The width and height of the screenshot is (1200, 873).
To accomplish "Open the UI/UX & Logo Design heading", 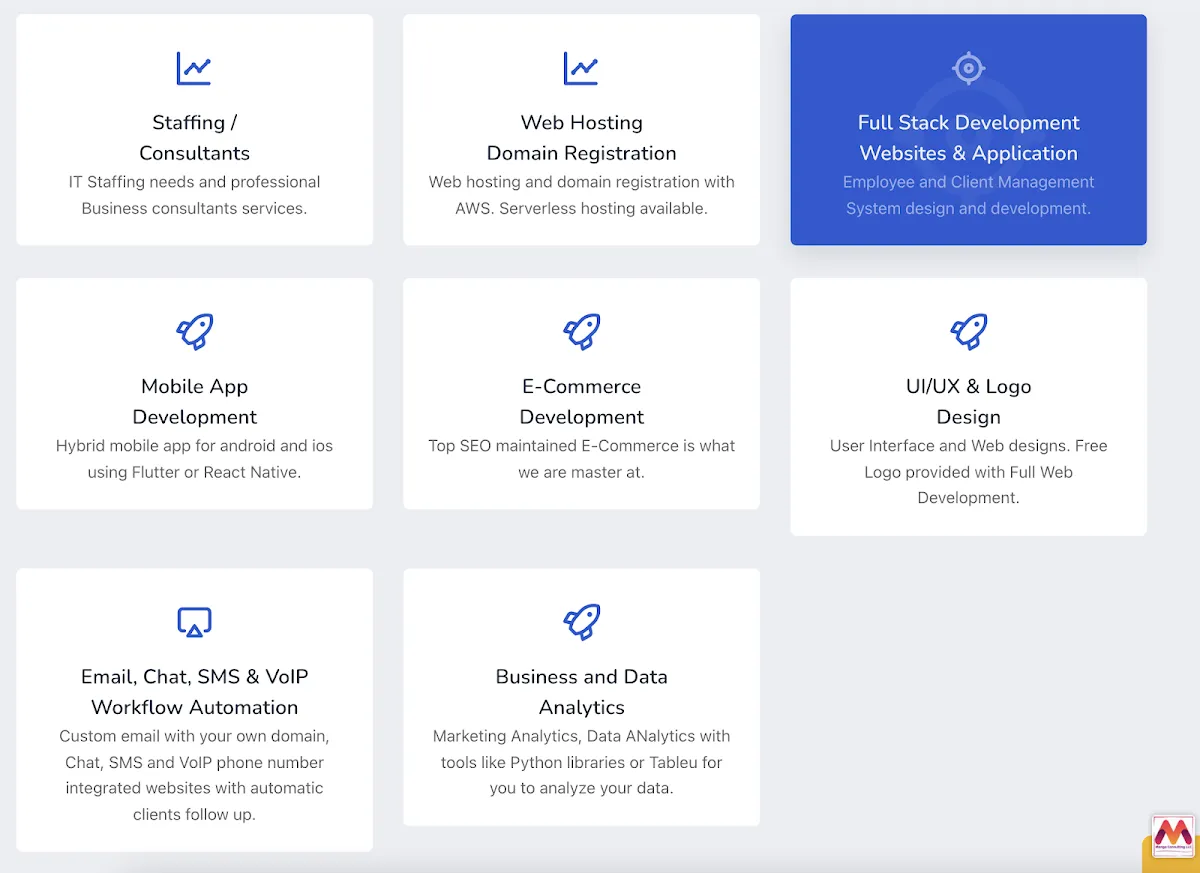I will (x=968, y=401).
